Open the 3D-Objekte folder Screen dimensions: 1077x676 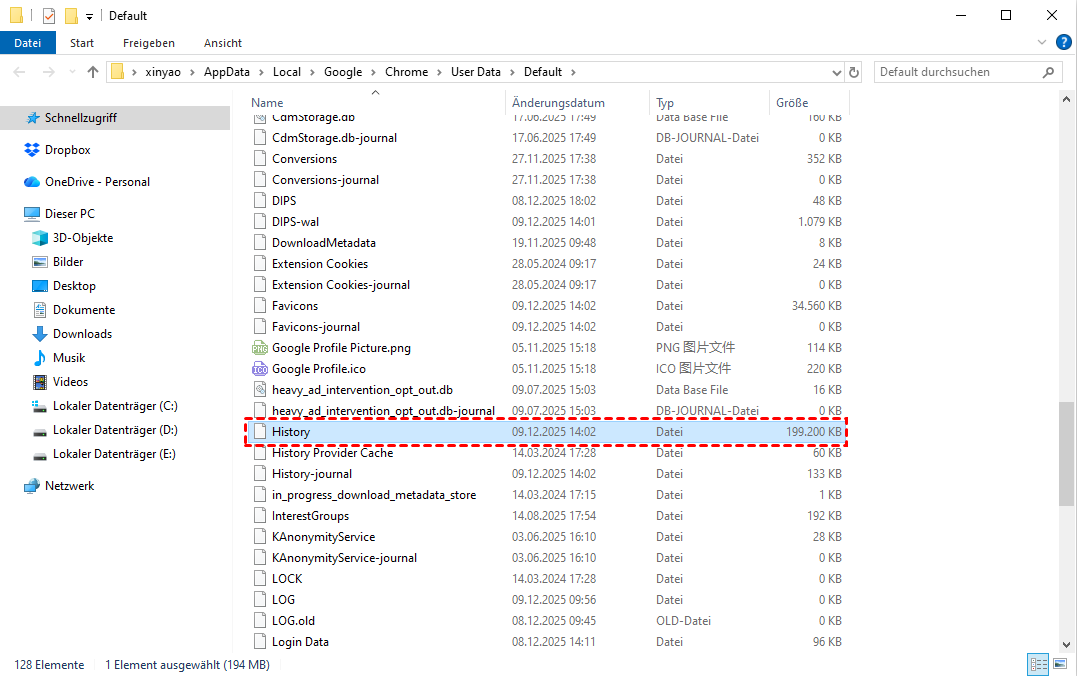(x=82, y=238)
